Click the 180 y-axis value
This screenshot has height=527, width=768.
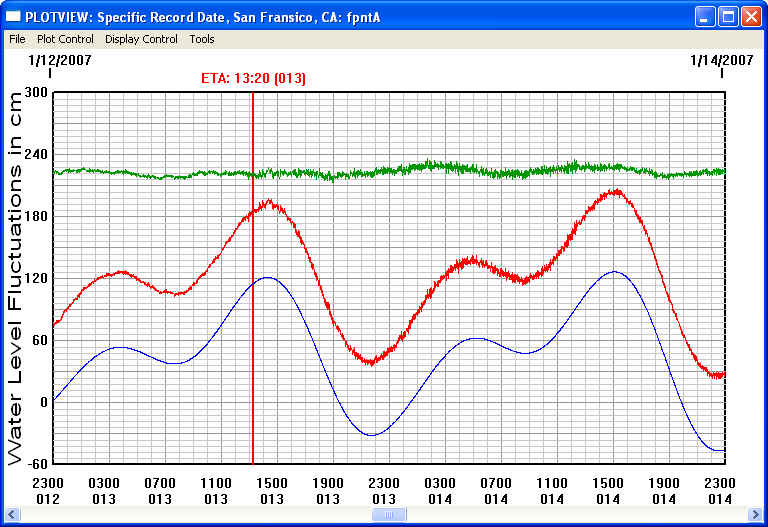click(x=36, y=216)
